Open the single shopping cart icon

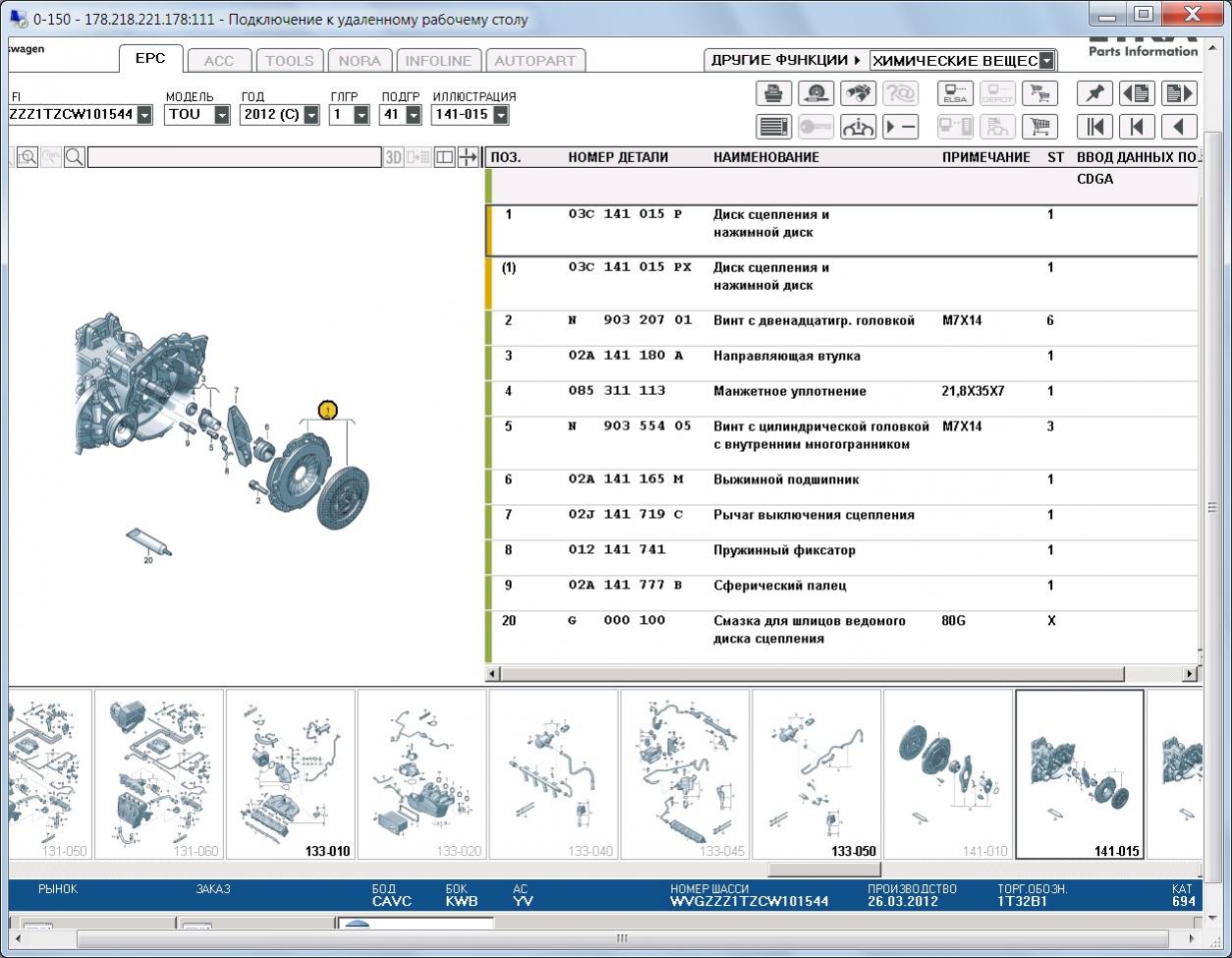point(1039,127)
